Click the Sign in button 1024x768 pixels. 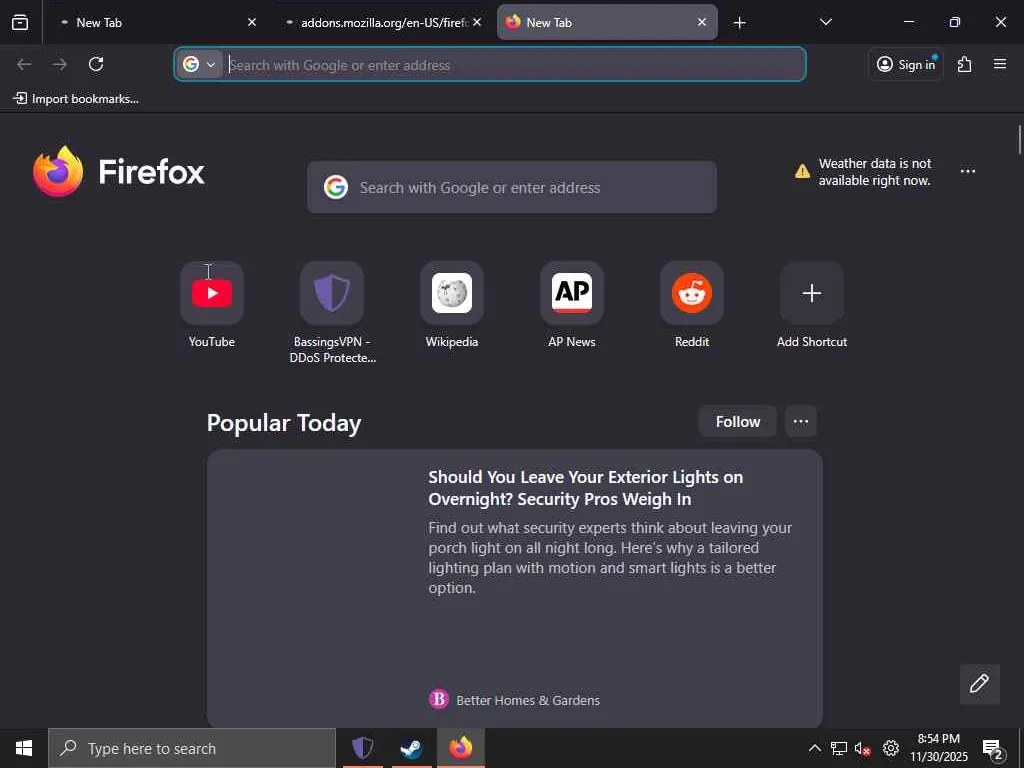tap(906, 64)
